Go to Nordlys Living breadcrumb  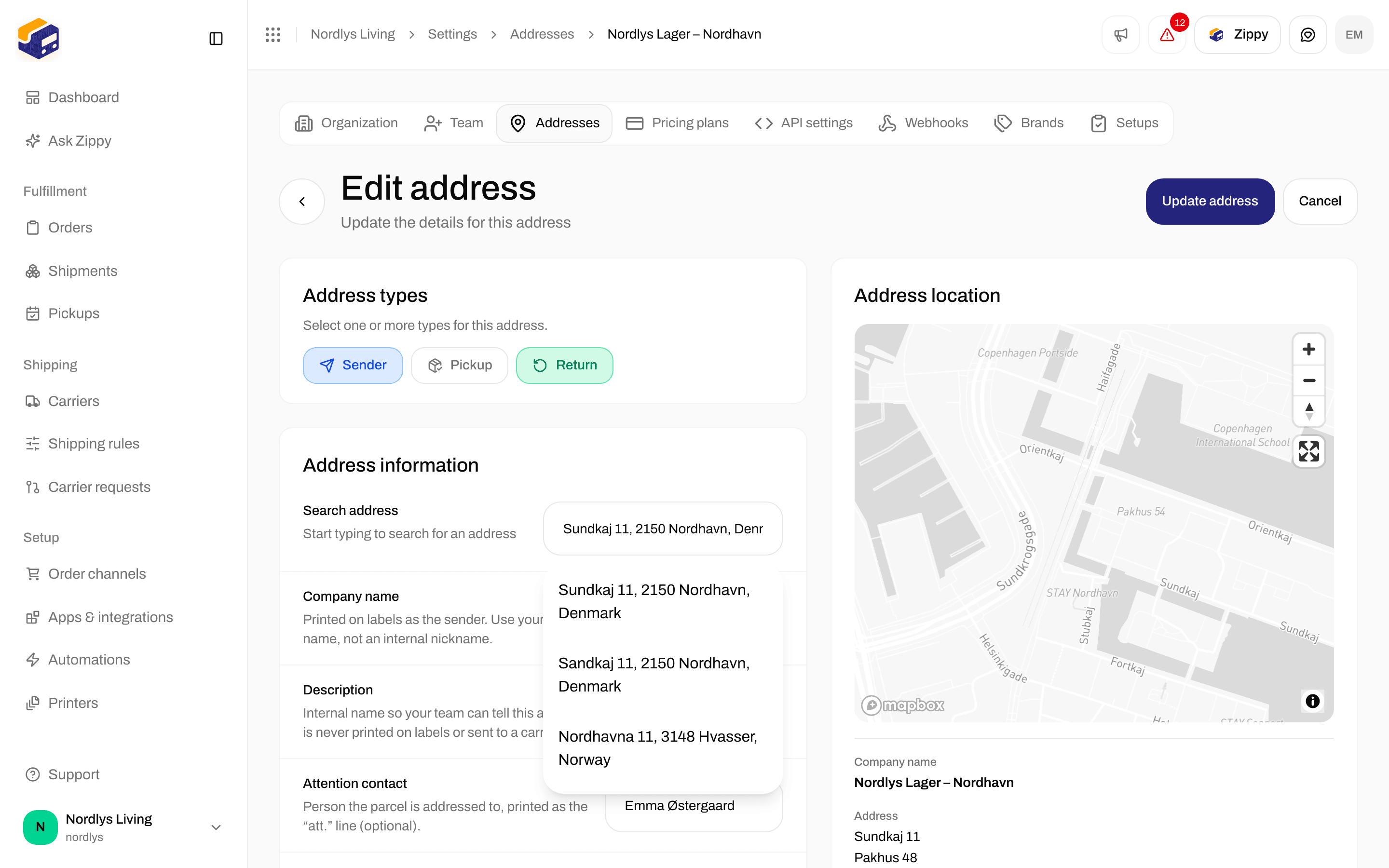353,34
